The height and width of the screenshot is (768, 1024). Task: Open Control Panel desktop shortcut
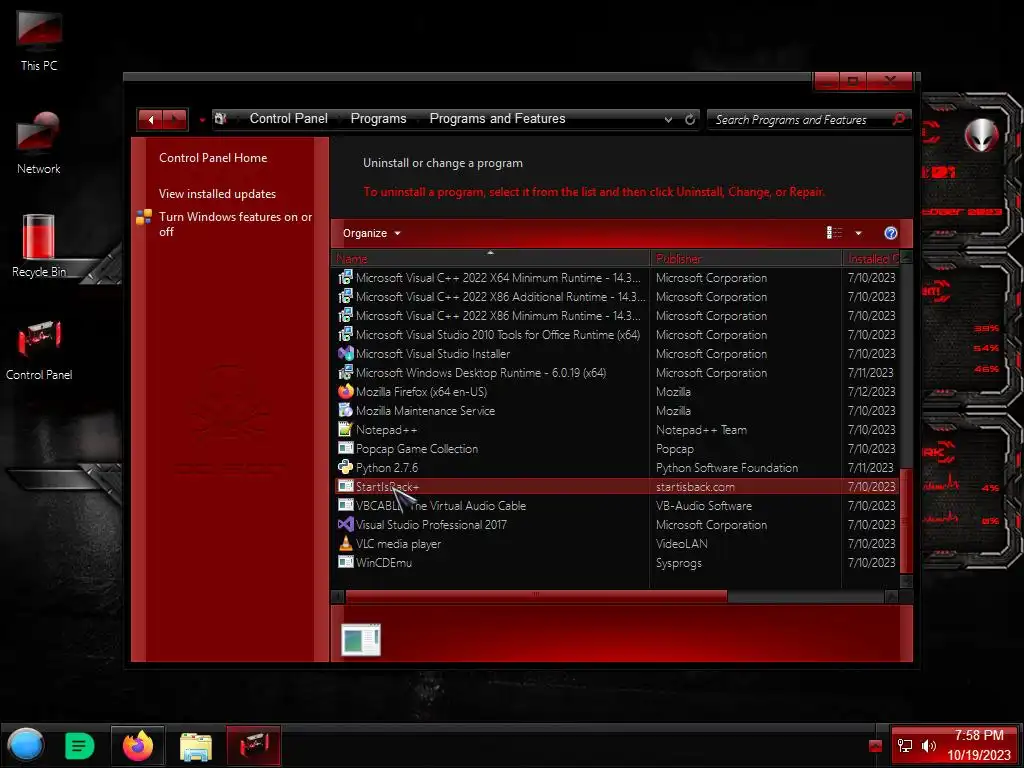coord(39,349)
